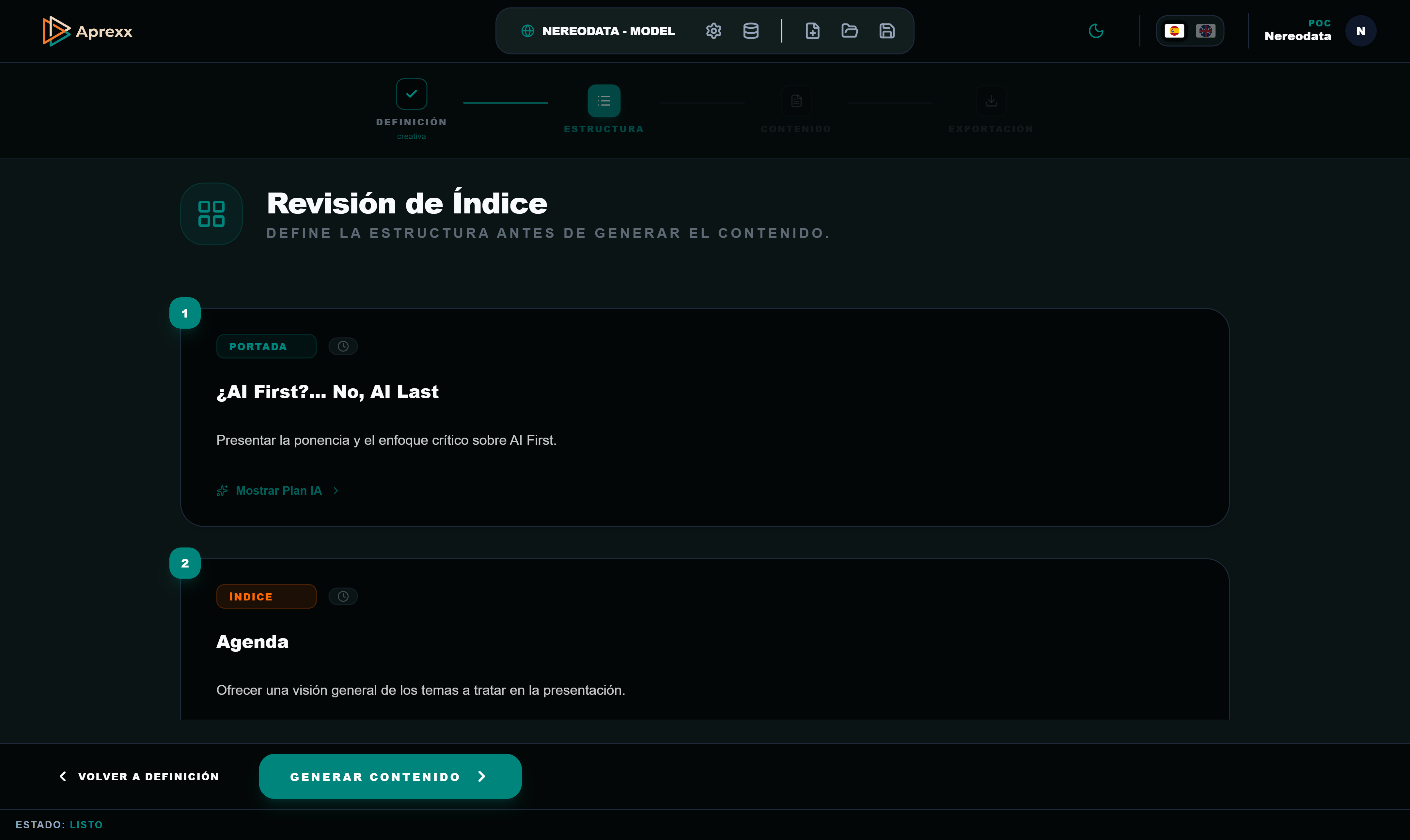Switch language to Spanish flag

coord(1174,31)
